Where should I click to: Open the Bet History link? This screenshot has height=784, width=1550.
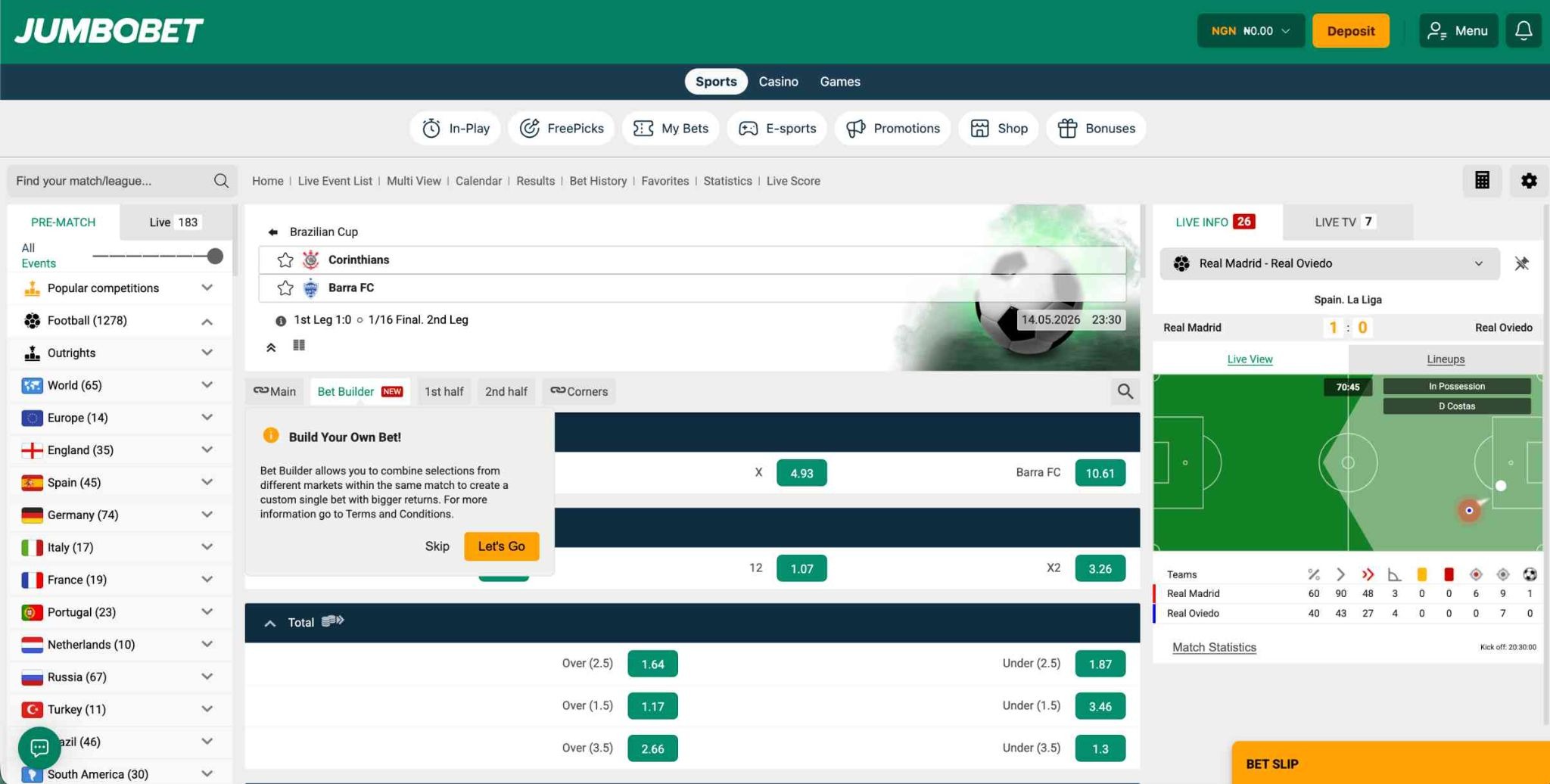point(598,181)
